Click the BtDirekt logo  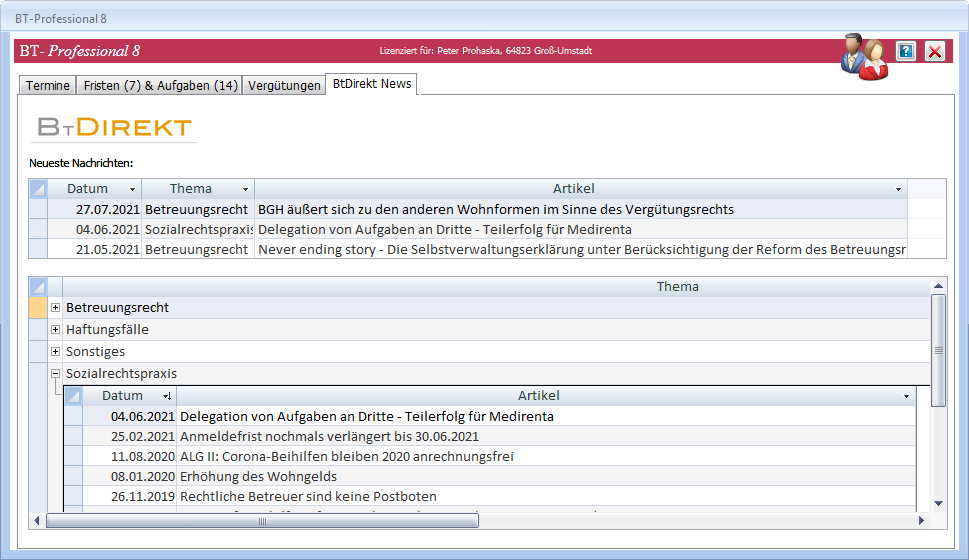(114, 127)
